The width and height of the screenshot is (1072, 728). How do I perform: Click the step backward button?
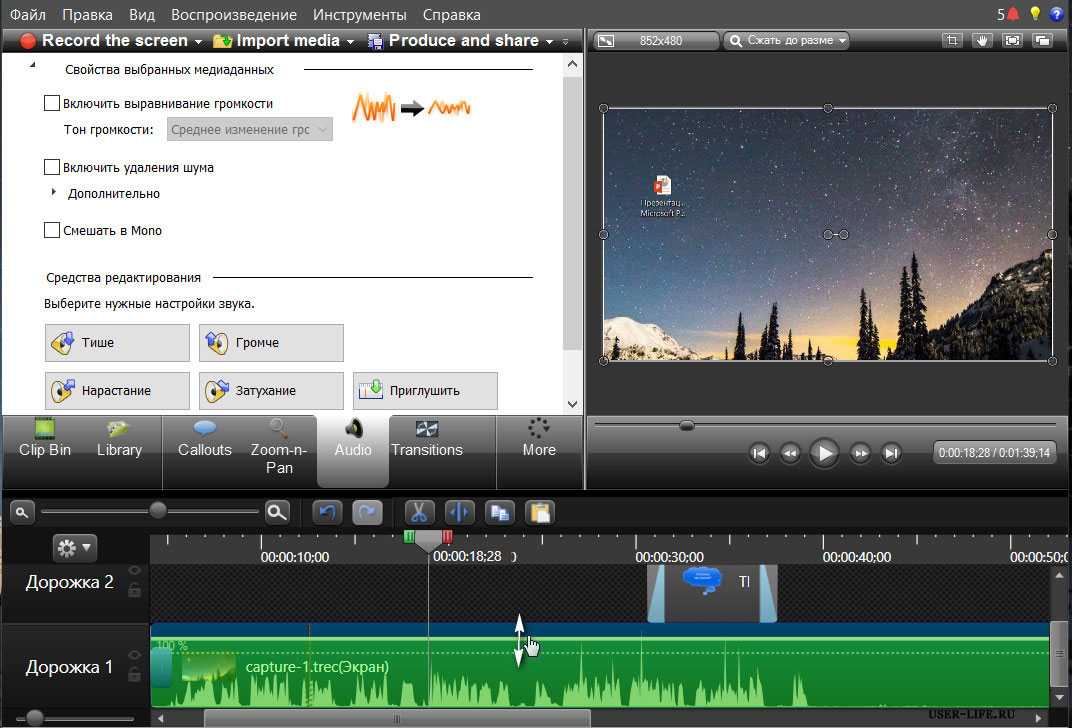(x=790, y=453)
